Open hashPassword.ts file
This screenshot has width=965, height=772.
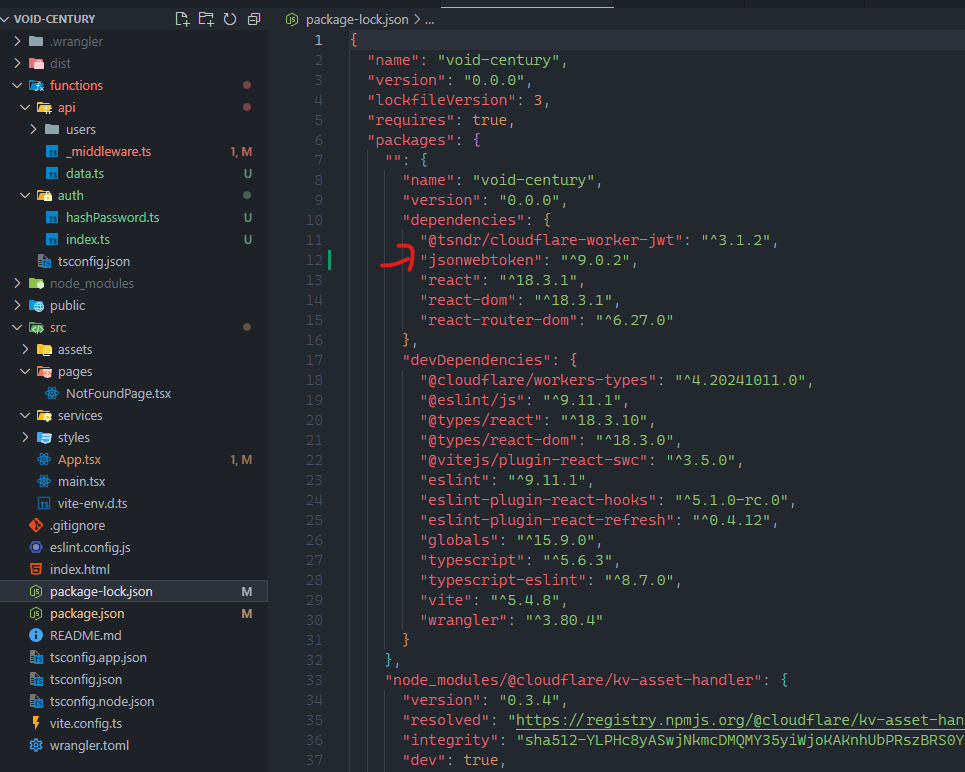(112, 217)
